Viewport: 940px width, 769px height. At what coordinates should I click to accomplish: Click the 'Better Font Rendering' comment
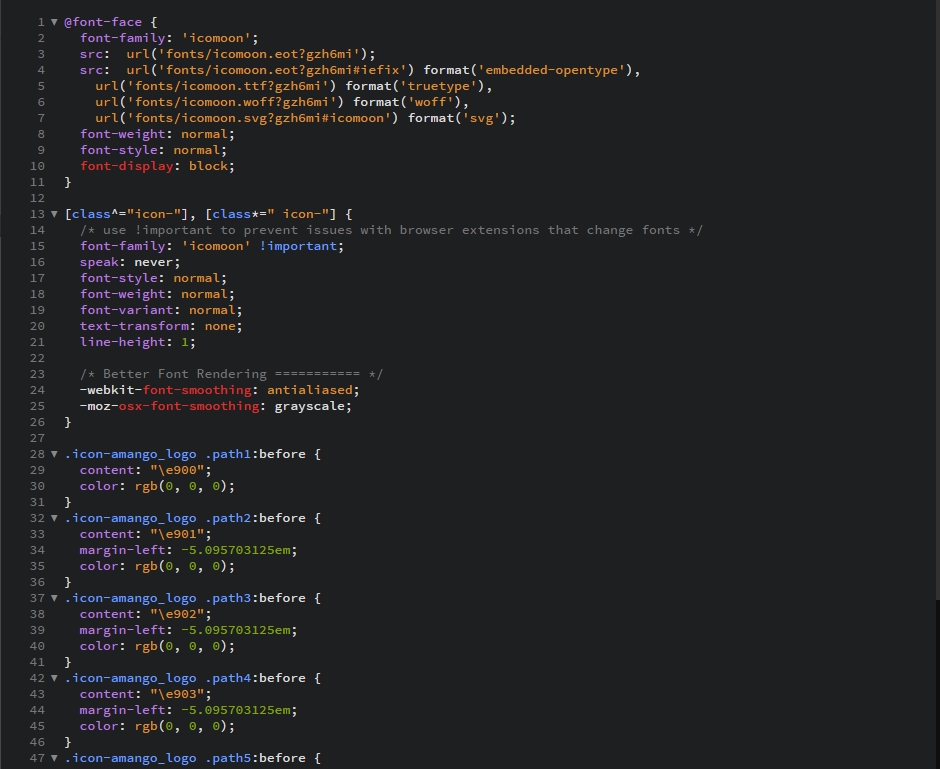tap(231, 374)
